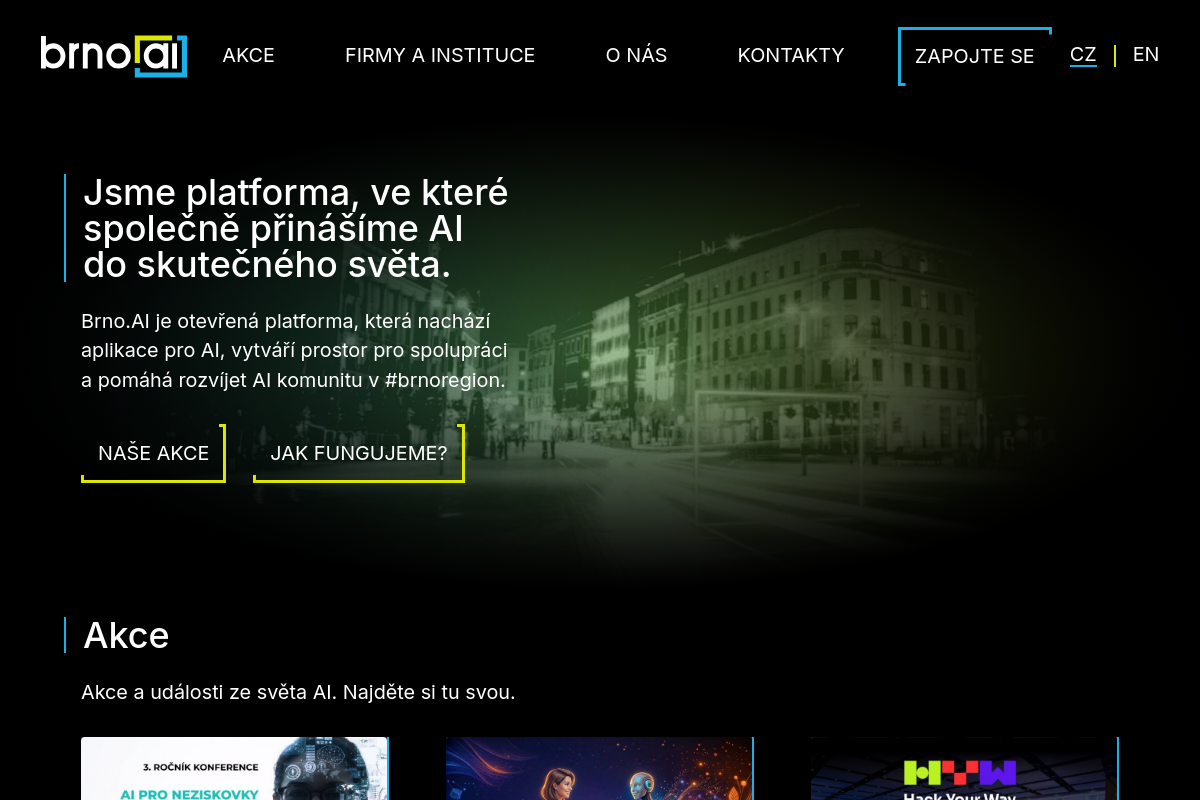Keep language set to CZ
The width and height of the screenshot is (1200, 800).
(1083, 54)
